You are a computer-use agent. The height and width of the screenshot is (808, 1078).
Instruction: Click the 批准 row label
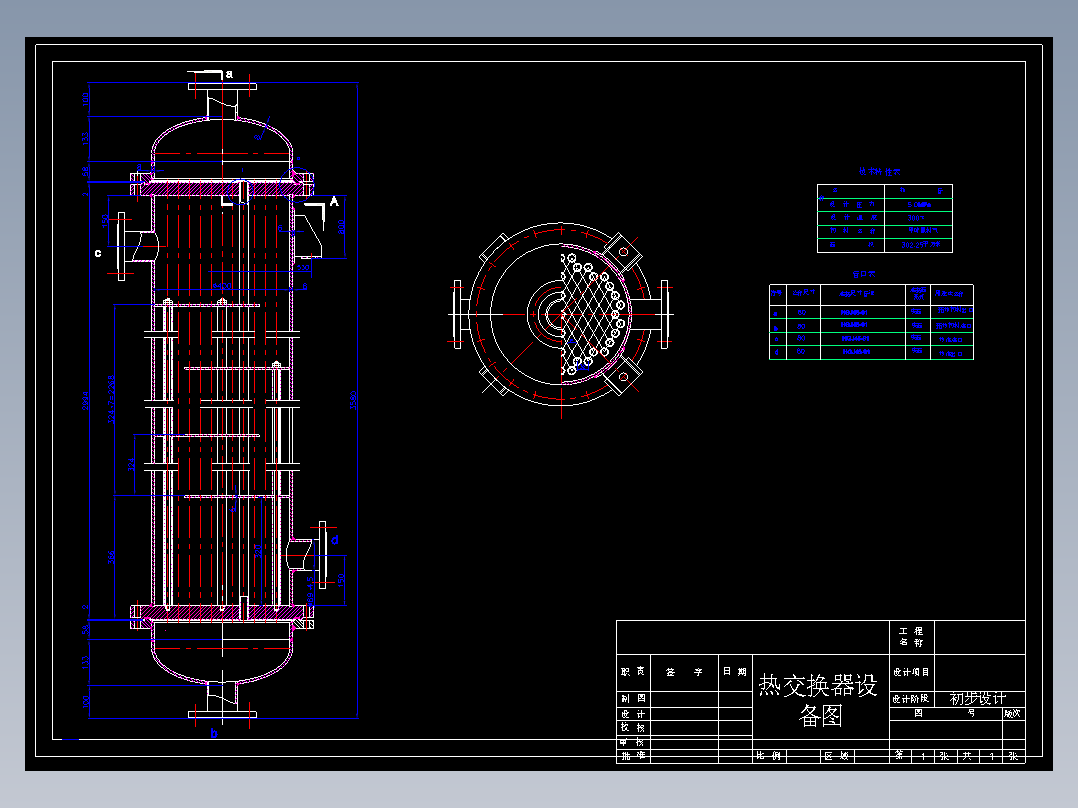click(632, 756)
